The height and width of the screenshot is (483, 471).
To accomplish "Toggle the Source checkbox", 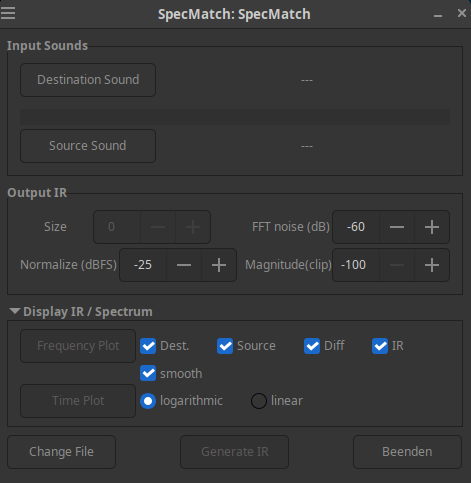I will 225,346.
